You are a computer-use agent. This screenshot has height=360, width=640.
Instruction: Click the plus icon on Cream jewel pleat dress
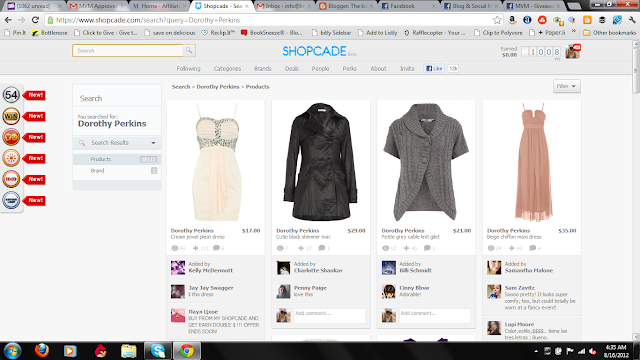coord(196,248)
